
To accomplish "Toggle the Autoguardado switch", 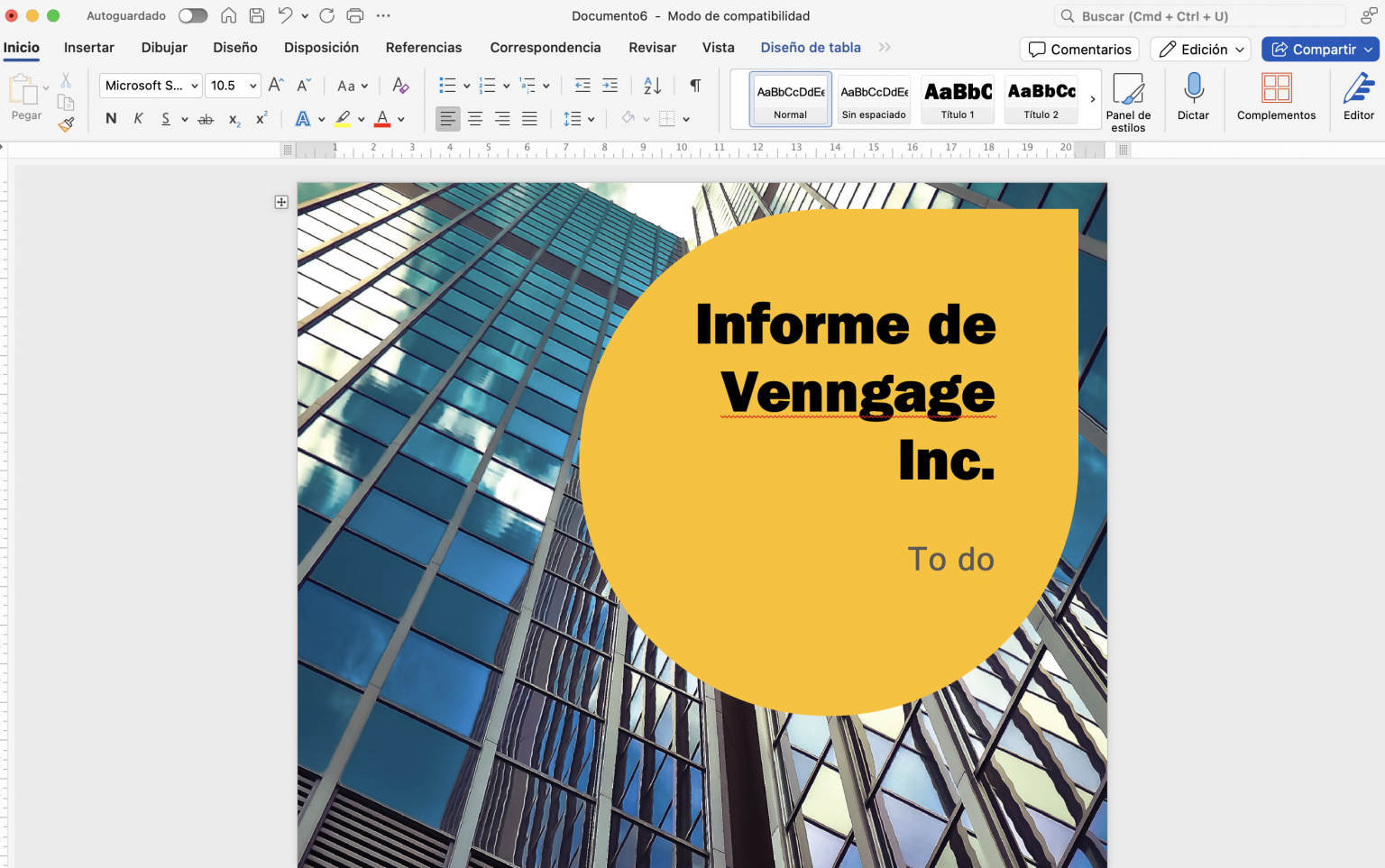I will [x=192, y=15].
